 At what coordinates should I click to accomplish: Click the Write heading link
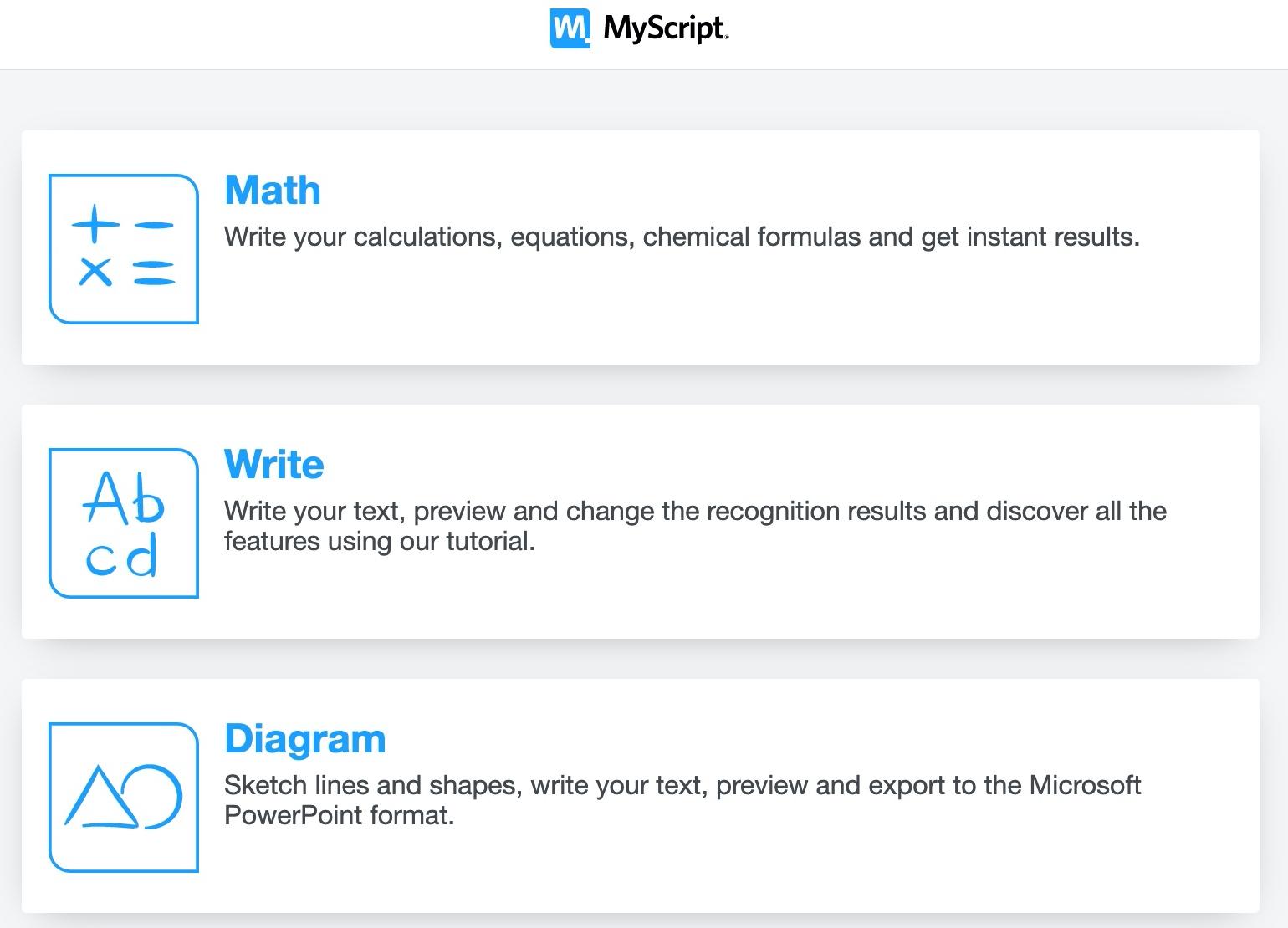(274, 465)
